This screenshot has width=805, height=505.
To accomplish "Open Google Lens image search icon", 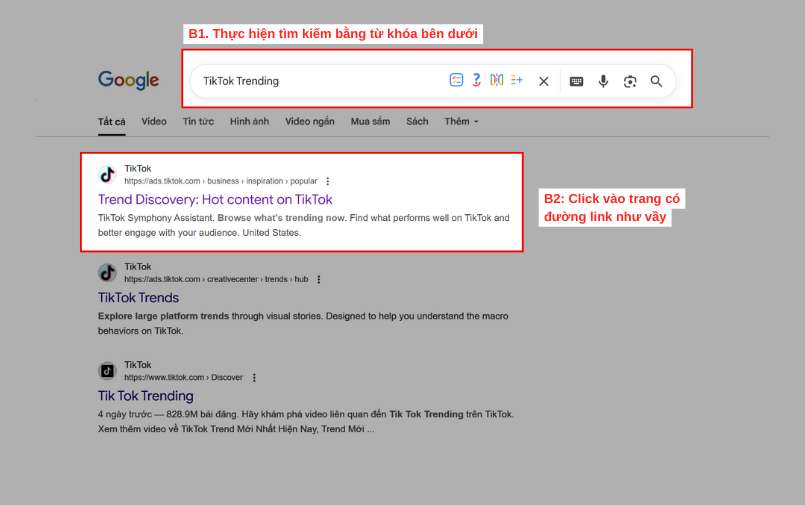I will (x=630, y=81).
